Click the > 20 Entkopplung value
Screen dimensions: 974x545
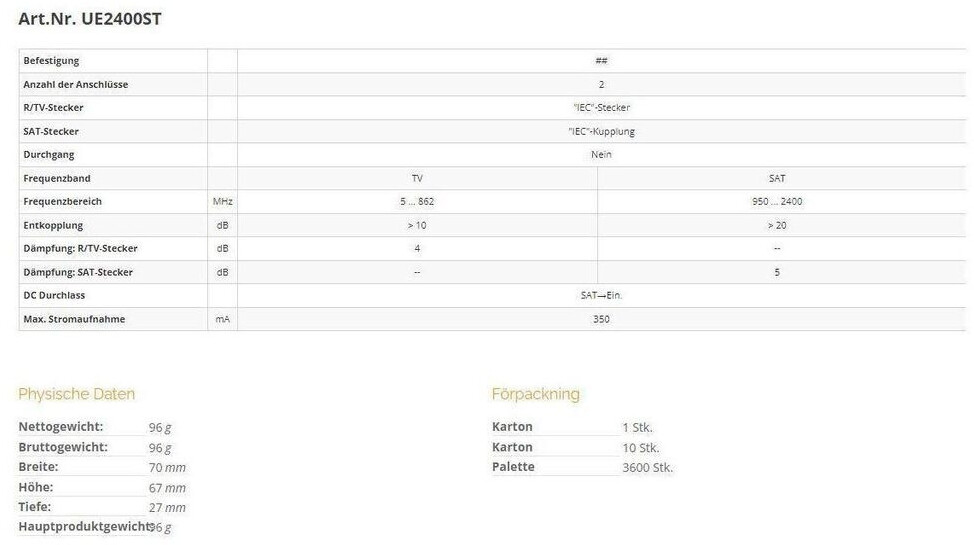[x=777, y=225]
